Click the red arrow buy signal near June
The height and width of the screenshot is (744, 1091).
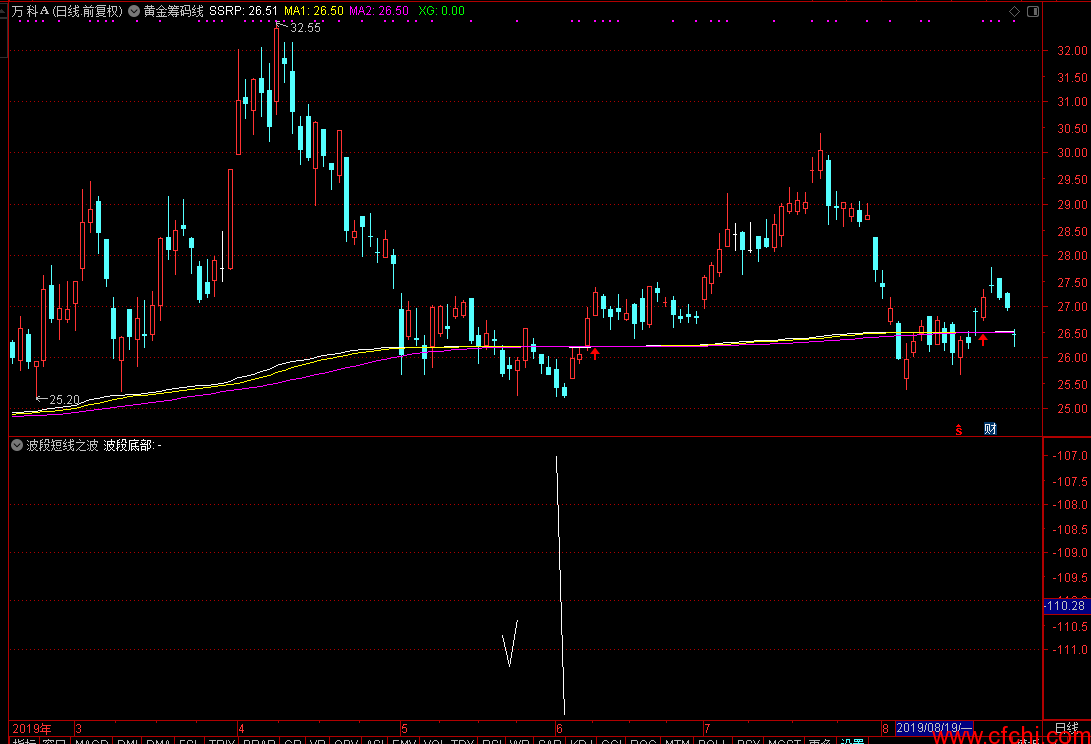tap(595, 354)
